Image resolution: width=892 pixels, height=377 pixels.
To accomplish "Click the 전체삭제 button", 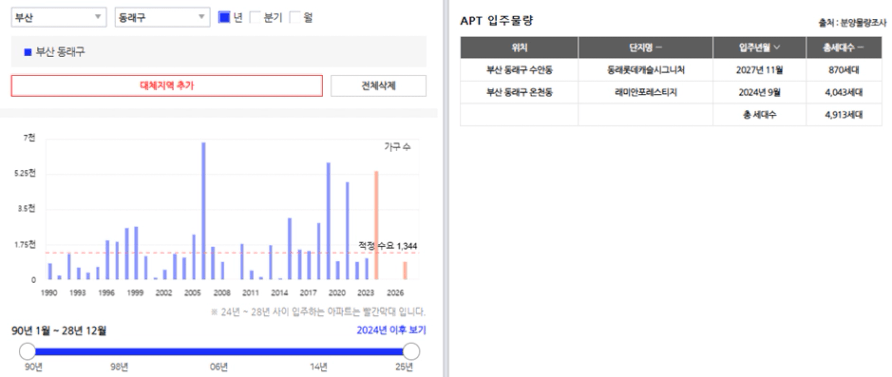I will (x=378, y=86).
